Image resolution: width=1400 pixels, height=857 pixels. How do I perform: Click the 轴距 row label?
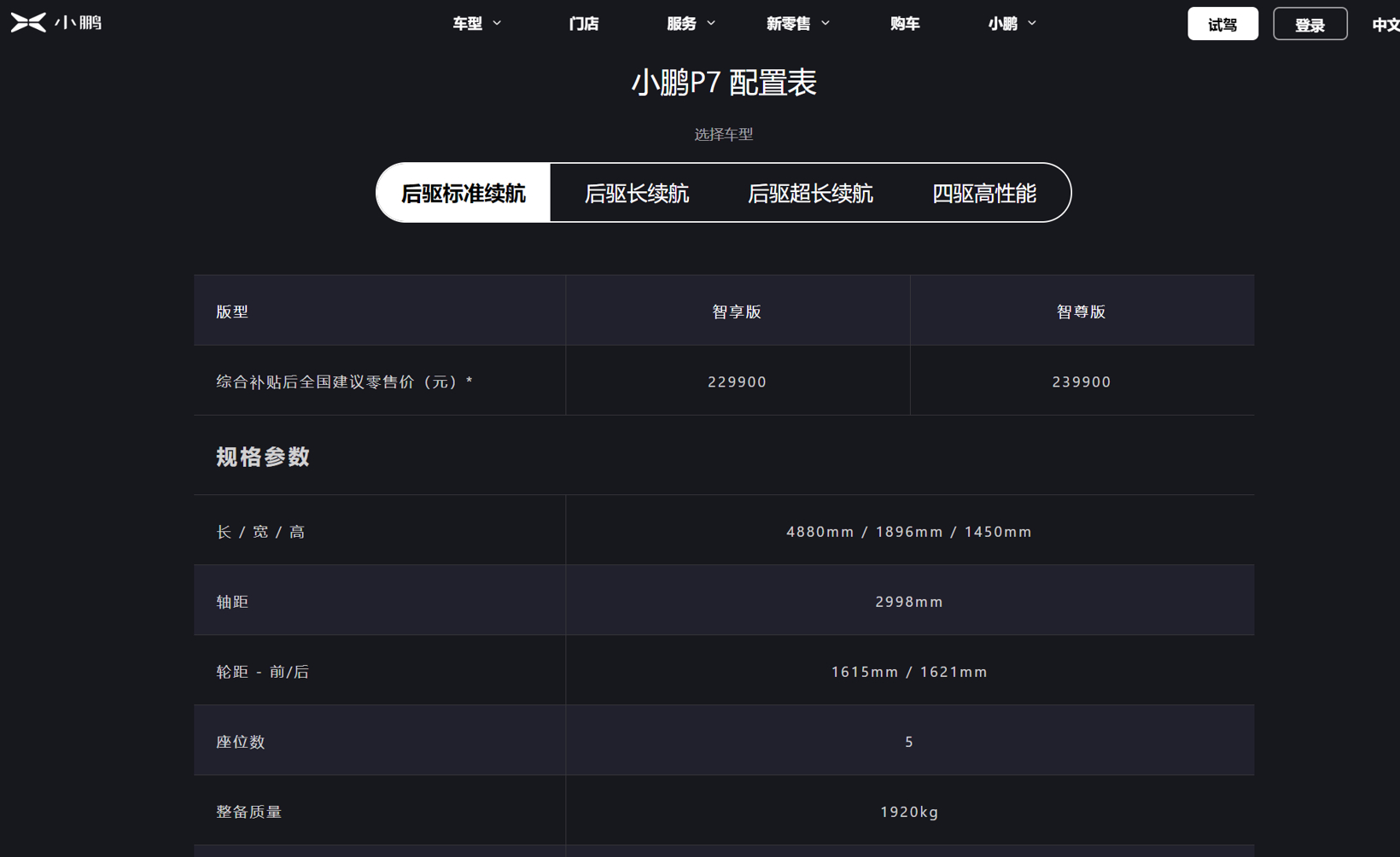point(232,602)
